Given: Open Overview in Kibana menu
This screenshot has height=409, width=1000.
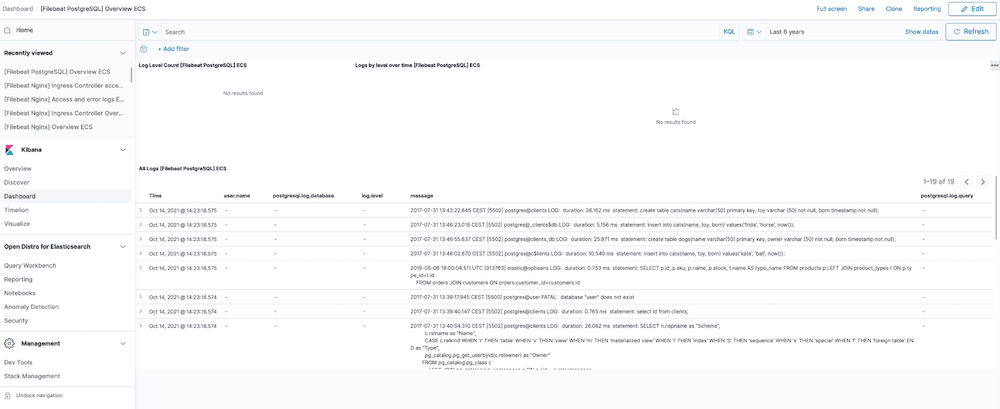Looking at the screenshot, I should pyautogui.click(x=18, y=168).
